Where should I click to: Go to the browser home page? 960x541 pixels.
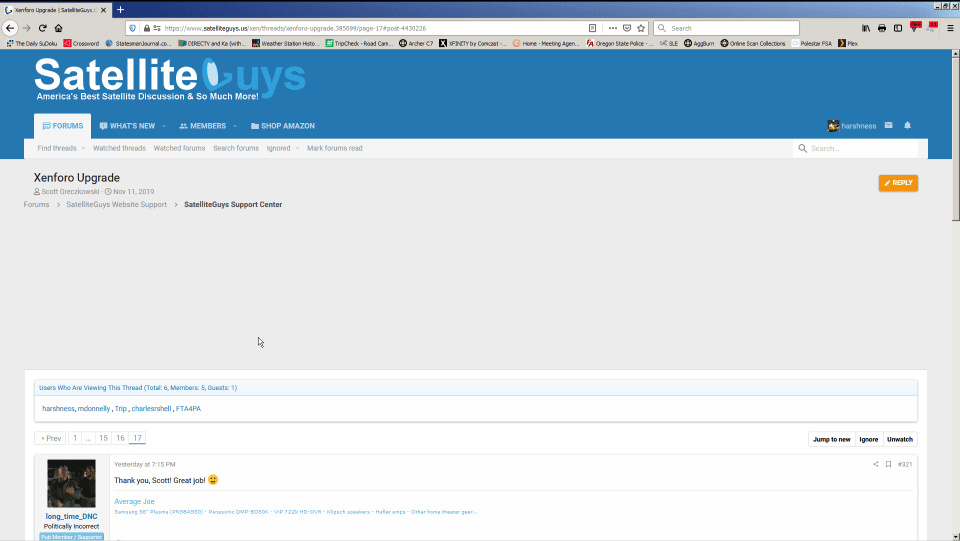pos(59,28)
